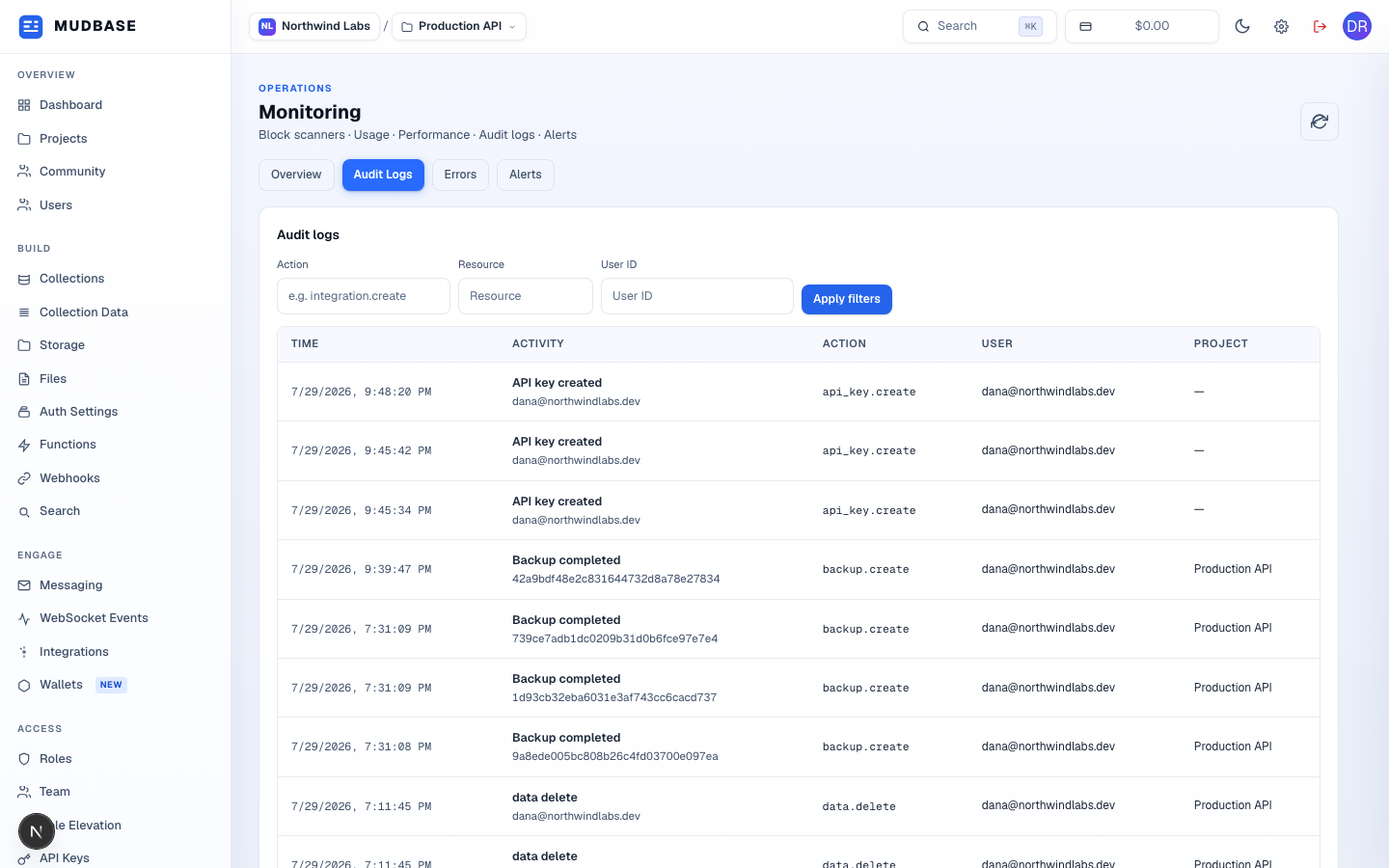Switch to Overview tab

pyautogui.click(x=296, y=175)
